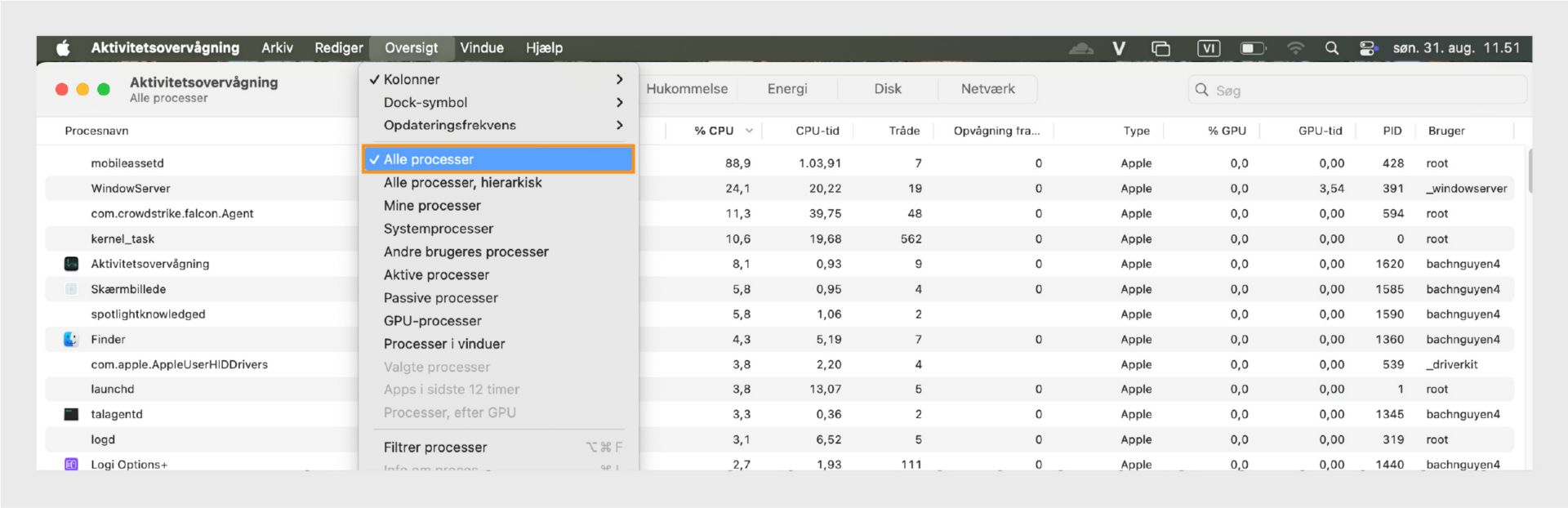The width and height of the screenshot is (1568, 508).
Task: Open the Vindue menu
Action: (482, 48)
